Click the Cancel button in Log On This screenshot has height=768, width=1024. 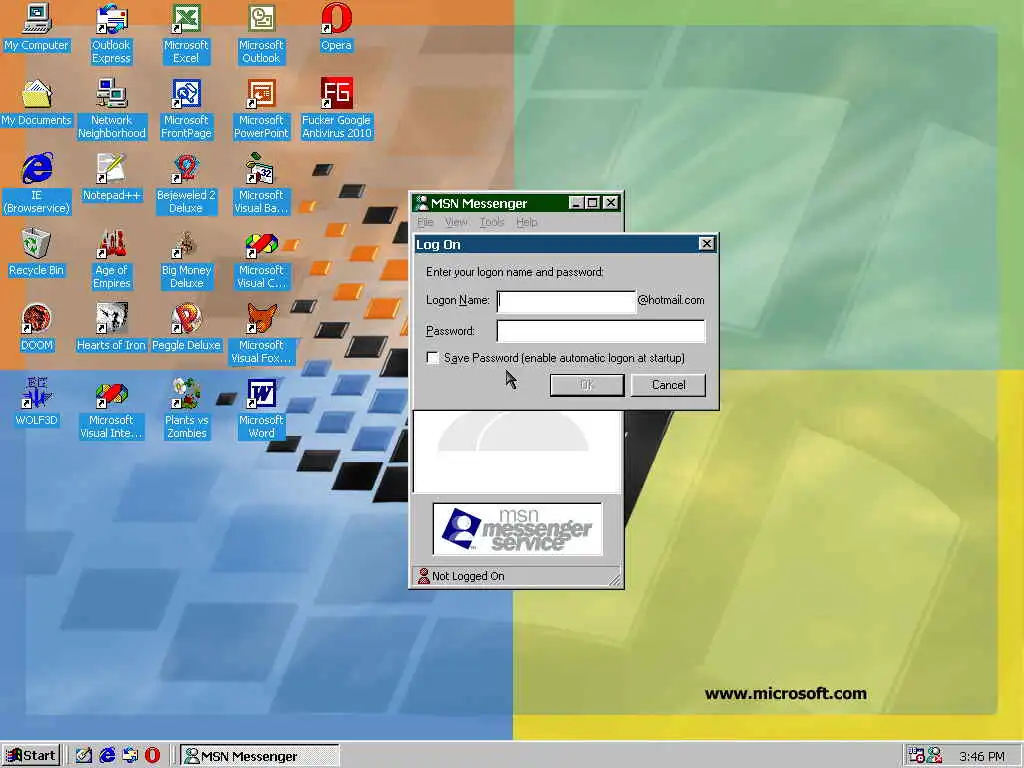pos(668,385)
